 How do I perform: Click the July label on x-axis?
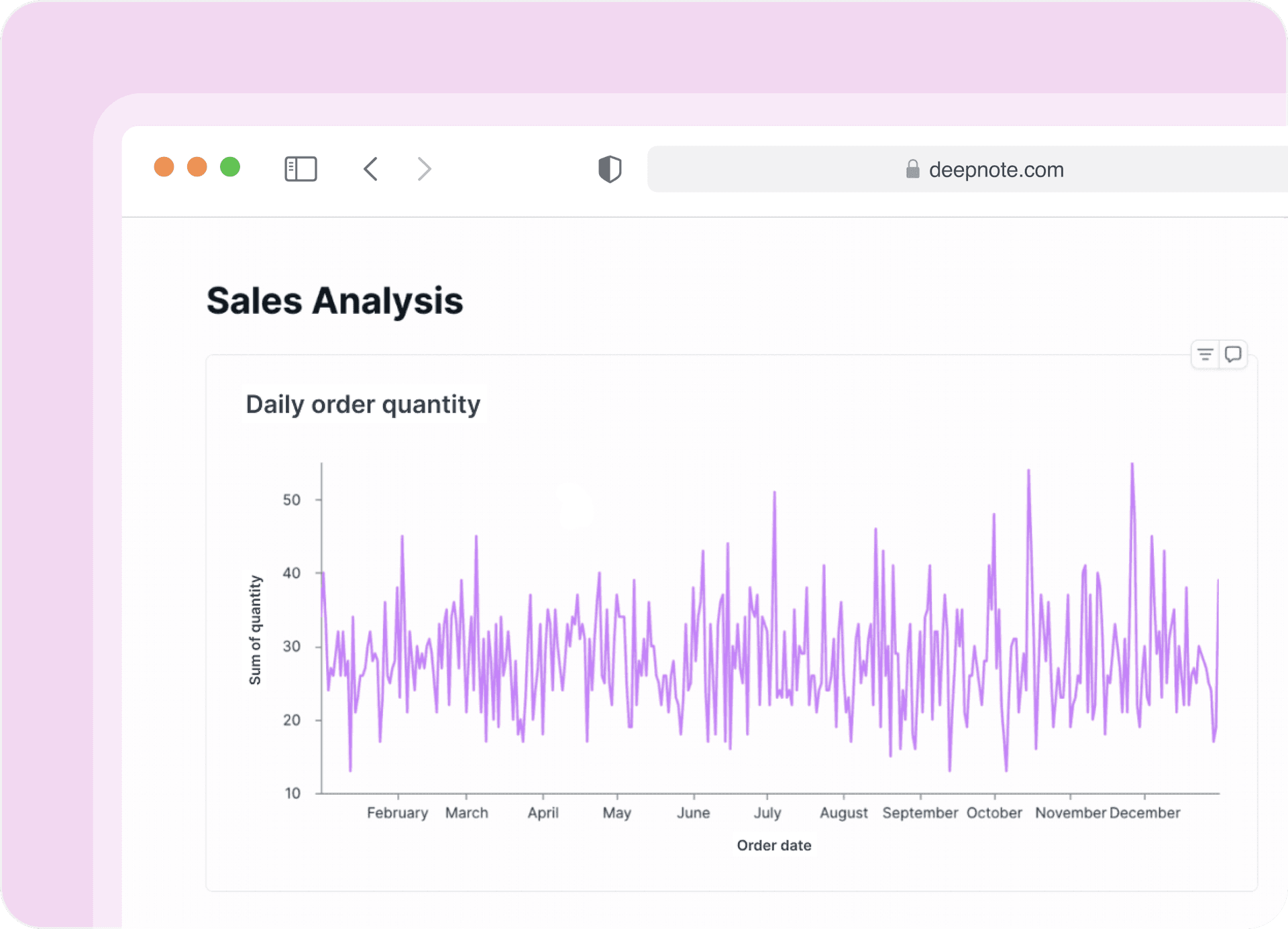[767, 813]
